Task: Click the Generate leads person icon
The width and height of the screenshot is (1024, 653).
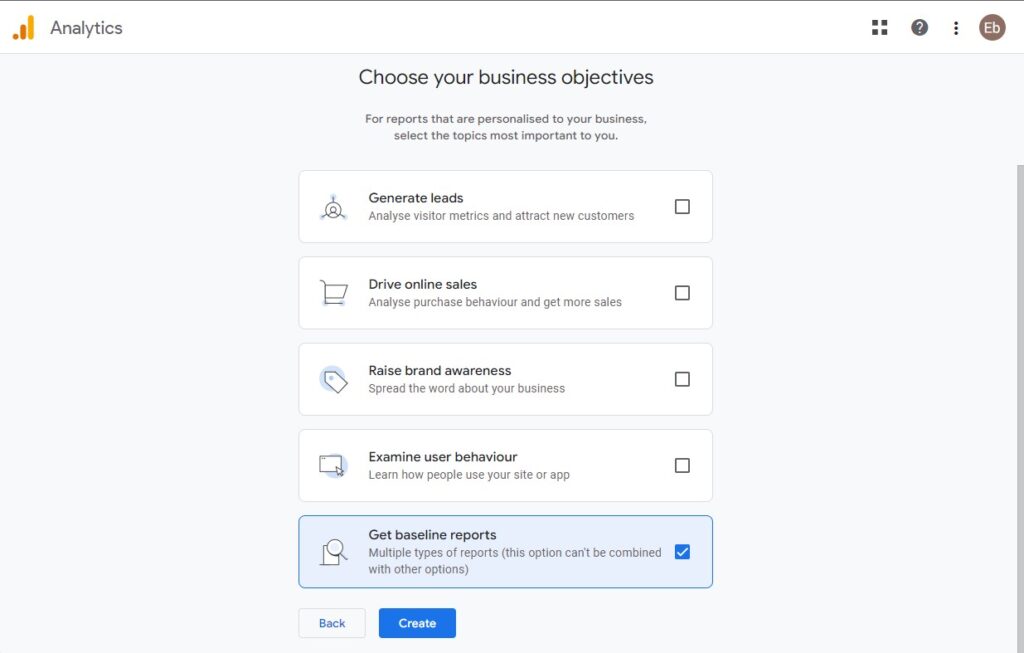Action: [x=333, y=206]
